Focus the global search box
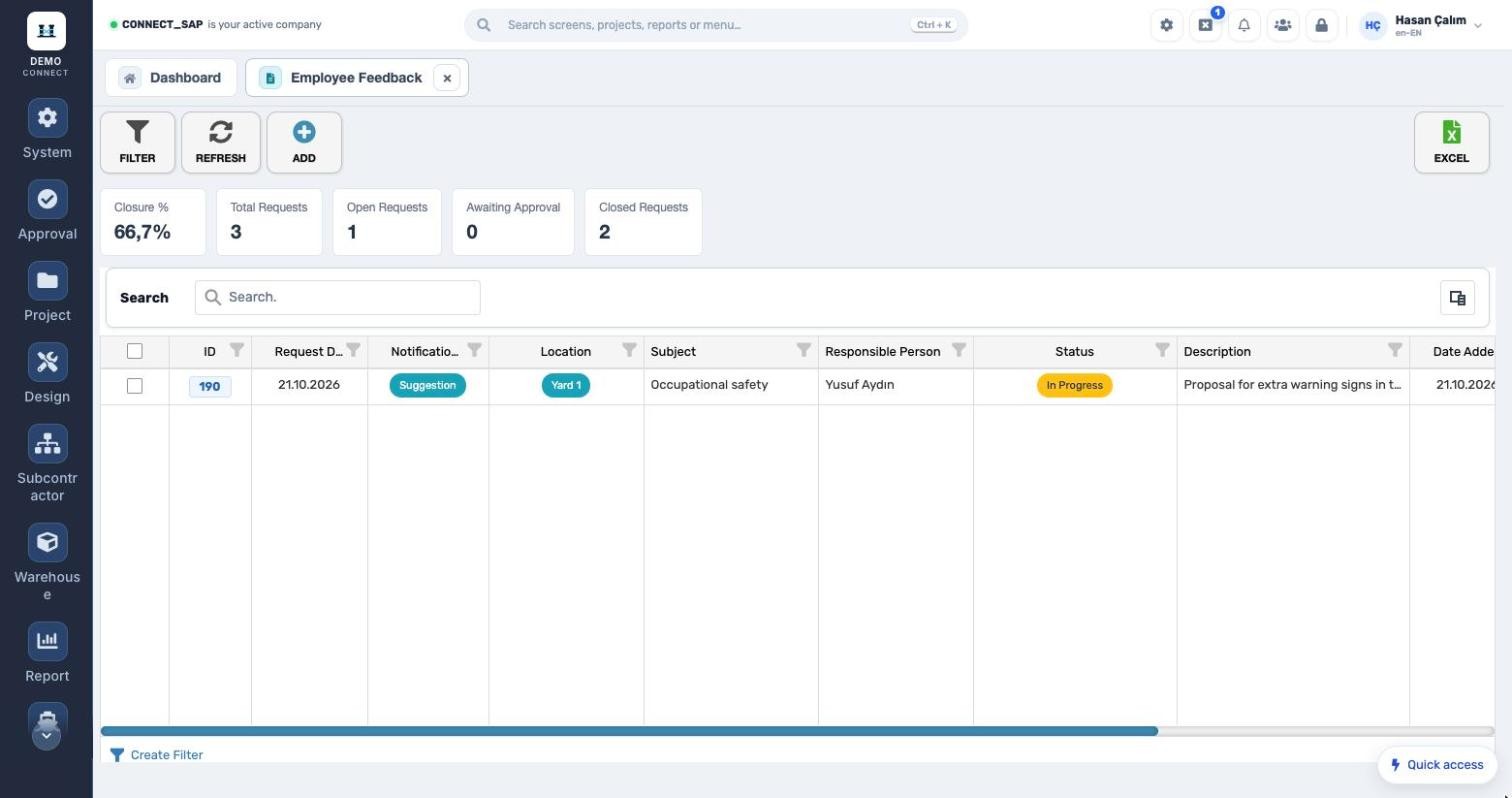Image resolution: width=1512 pixels, height=798 pixels. [716, 25]
